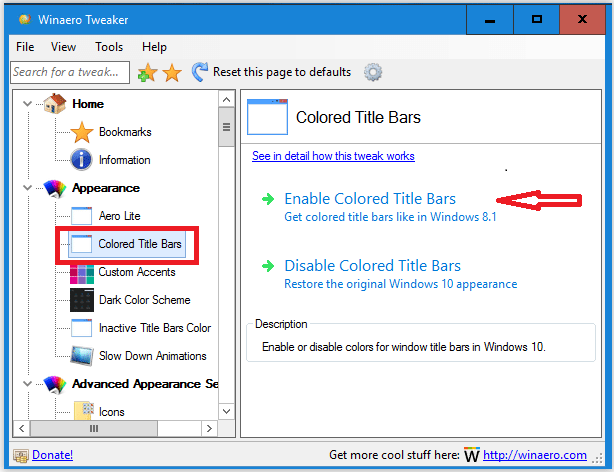Click the Colored Title Bars tree icon

(x=81, y=244)
